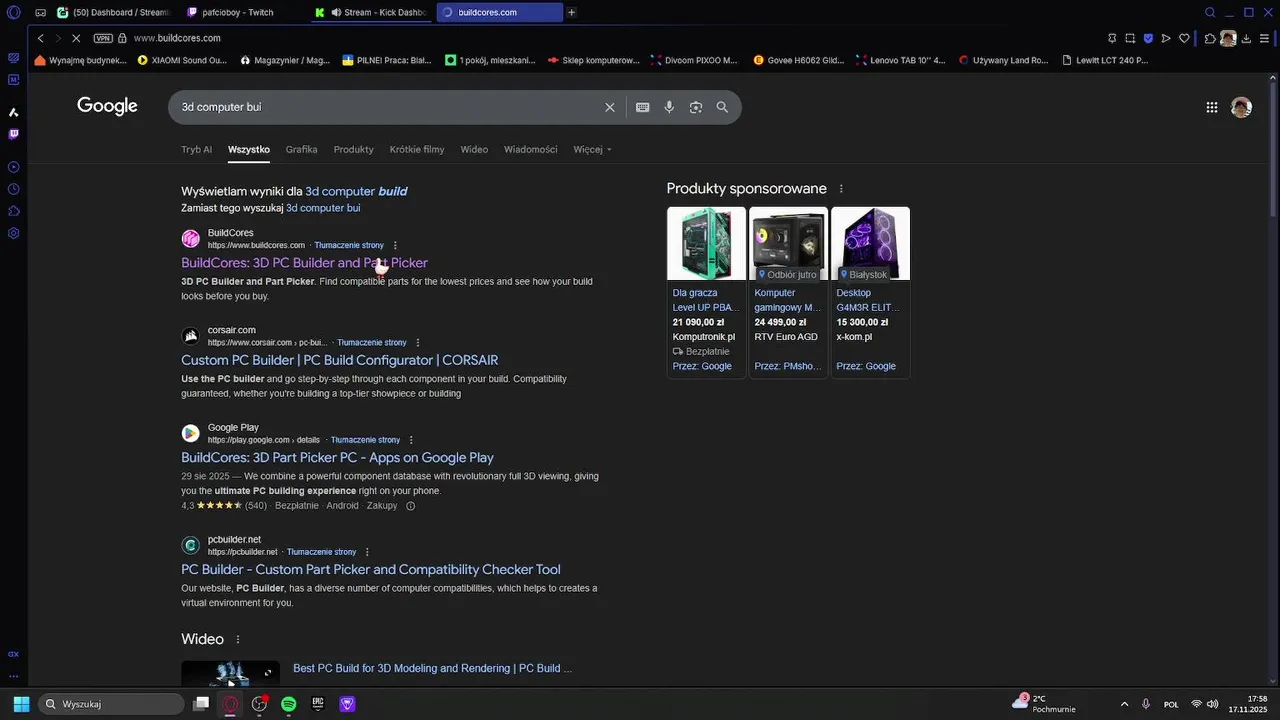This screenshot has height=720, width=1280.
Task: Open a new tab with the plus button
Action: [x=571, y=12]
